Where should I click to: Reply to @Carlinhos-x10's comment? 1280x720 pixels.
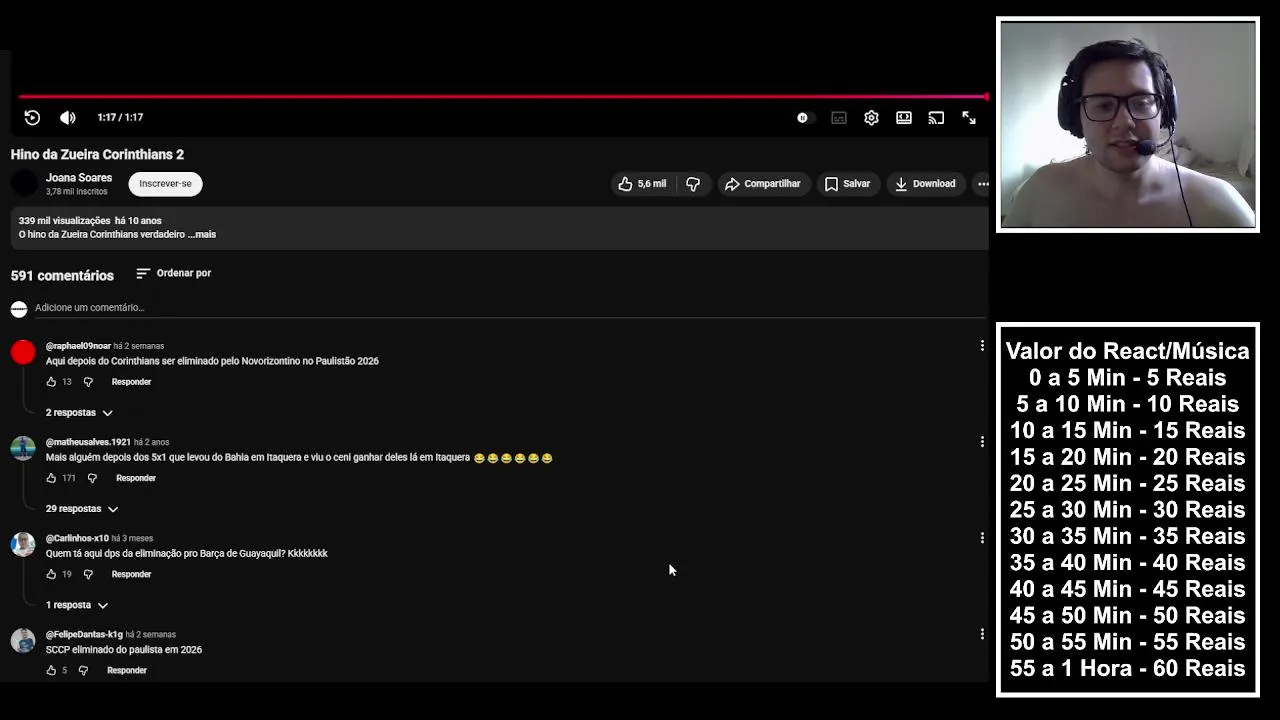131,574
